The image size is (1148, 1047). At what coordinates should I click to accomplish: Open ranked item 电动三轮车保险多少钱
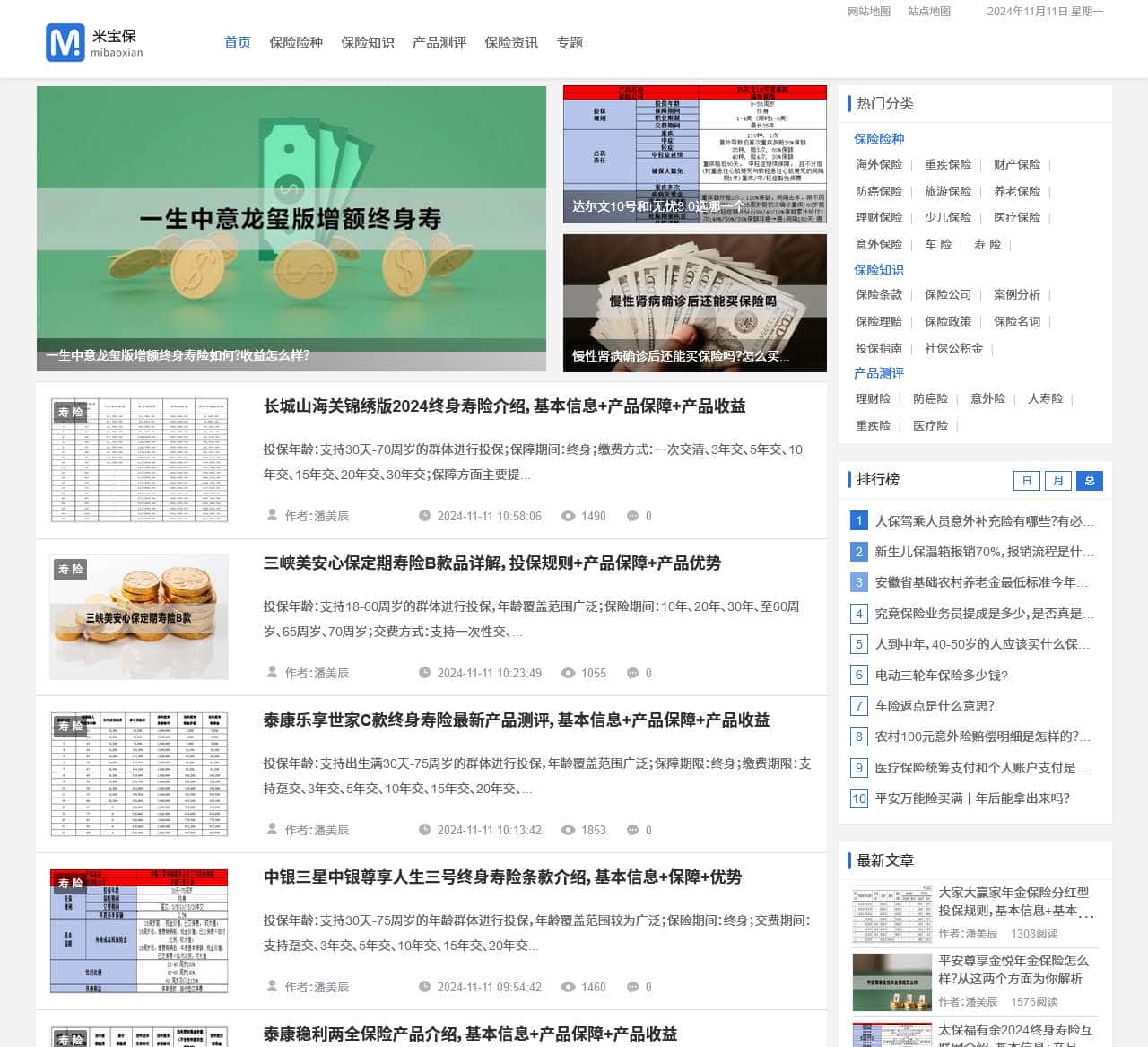coord(942,675)
